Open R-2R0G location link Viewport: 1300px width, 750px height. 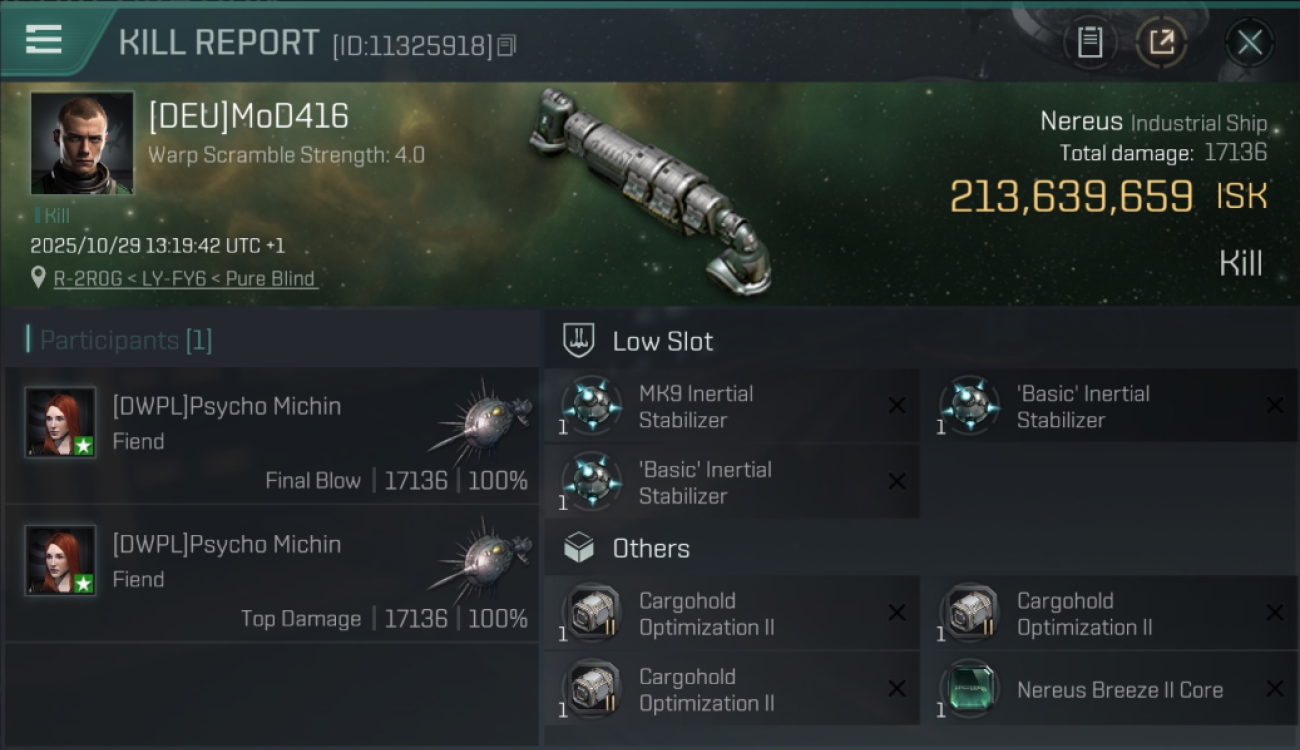coord(185,279)
